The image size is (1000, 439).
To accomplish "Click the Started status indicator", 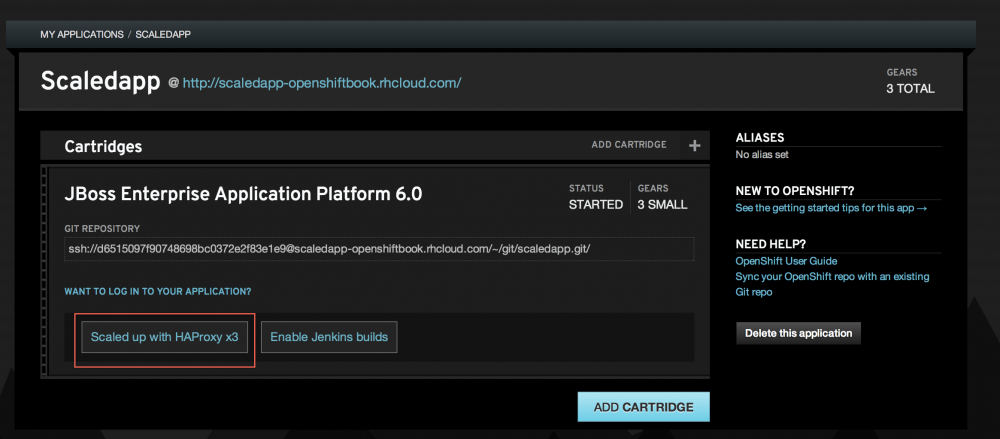I will 595,204.
